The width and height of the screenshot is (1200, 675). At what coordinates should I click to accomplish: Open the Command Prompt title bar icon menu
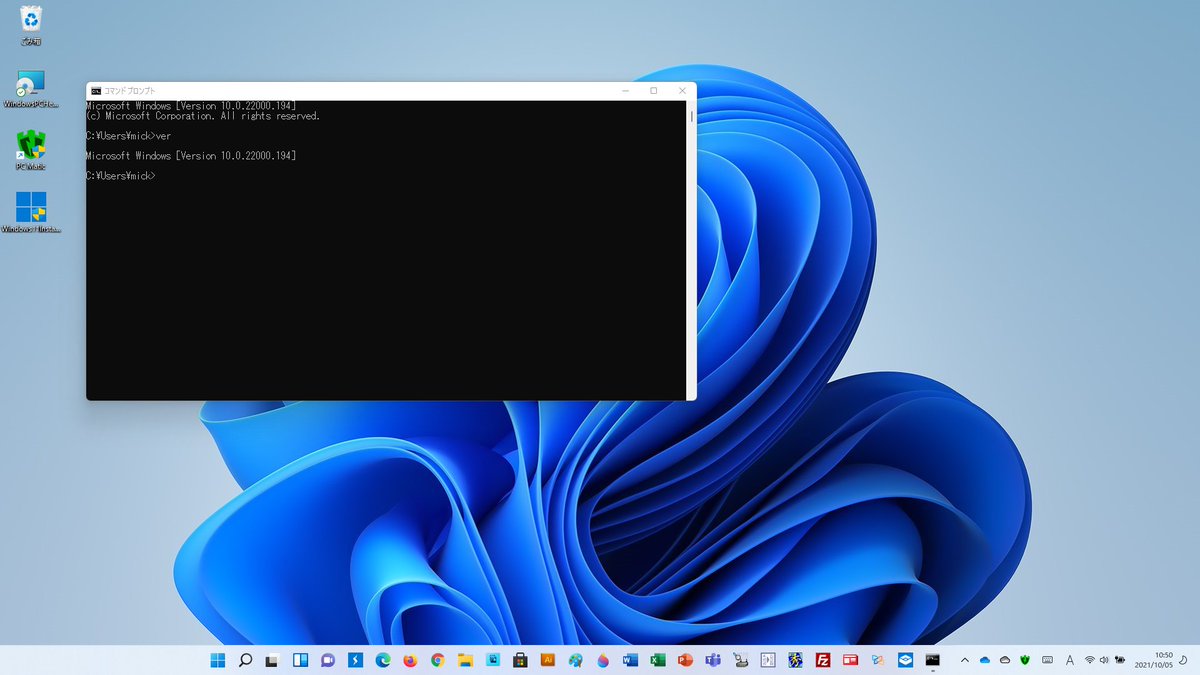(x=96, y=91)
